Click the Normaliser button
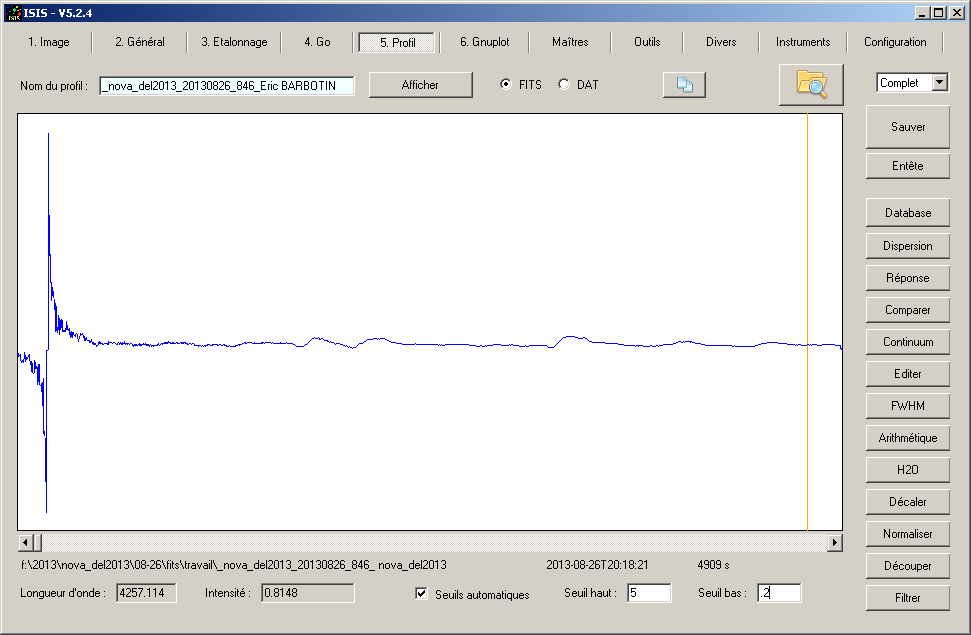Screen dimensions: 971x635 [907, 534]
